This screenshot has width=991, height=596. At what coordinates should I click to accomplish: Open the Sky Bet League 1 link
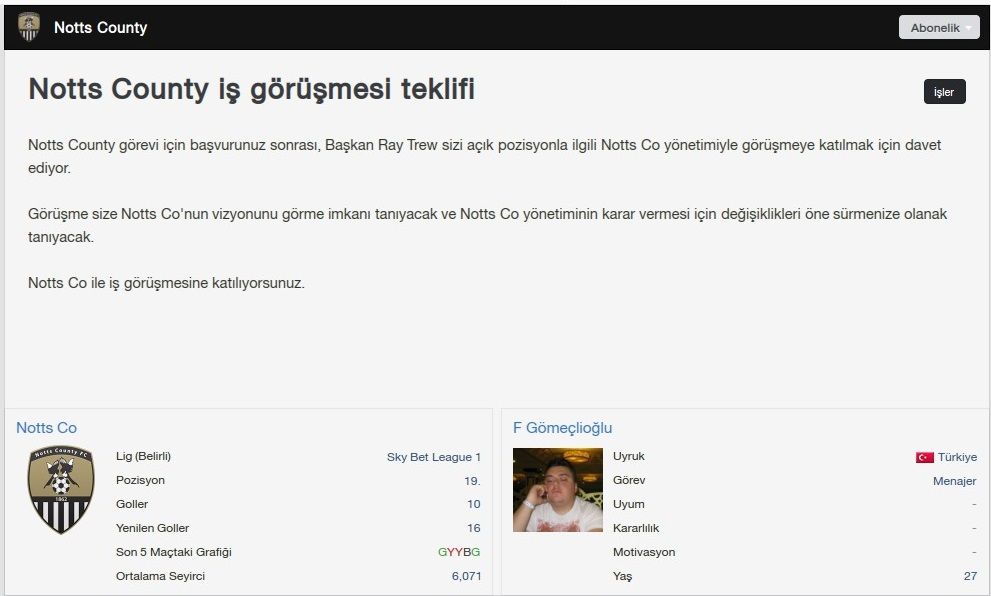click(x=434, y=457)
